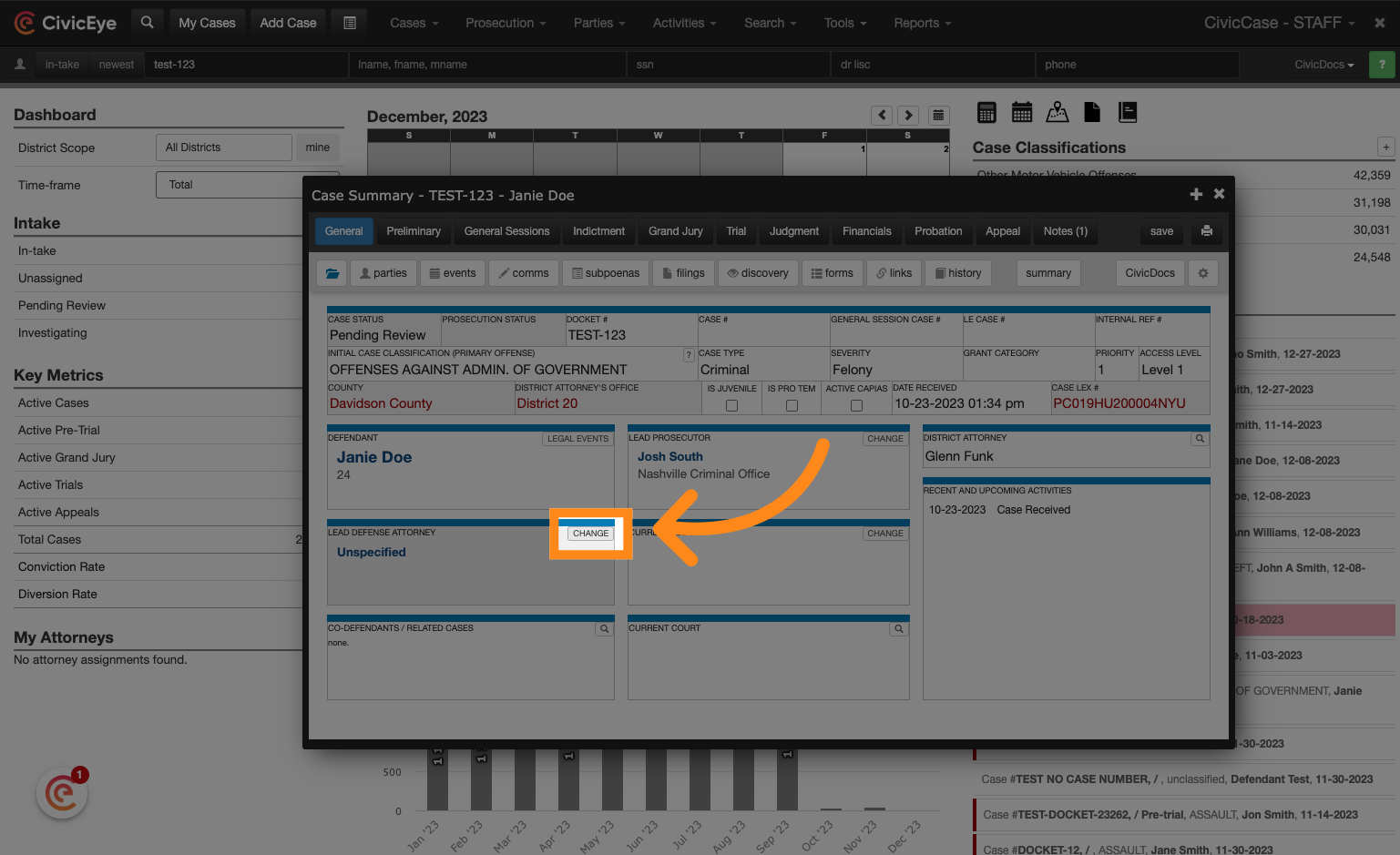The height and width of the screenshot is (855, 1400).
Task: Click help icon beside initial case classification
Action: [x=689, y=355]
